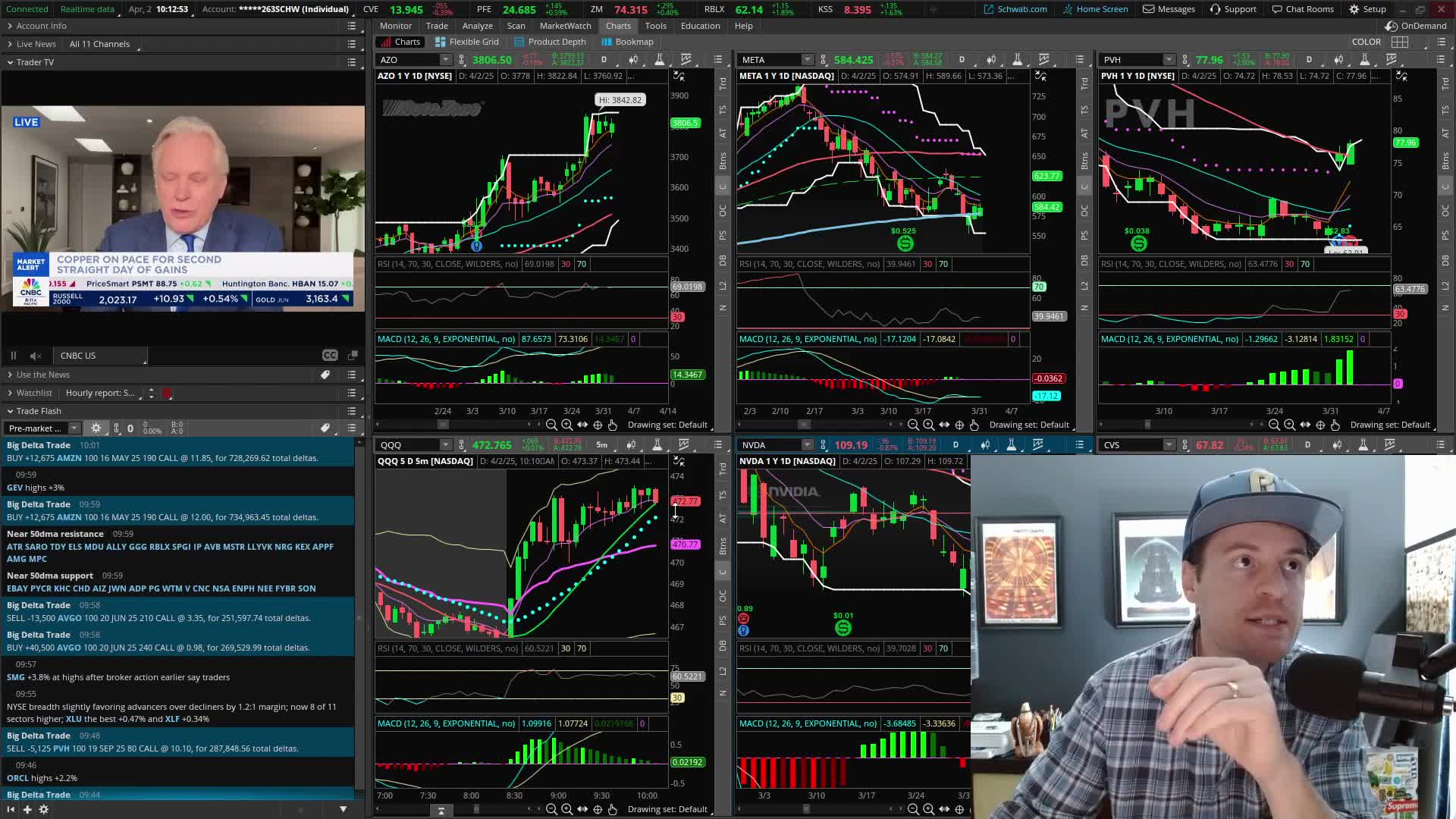This screenshot has height=819, width=1456.
Task: Open the Schwab.com link
Action: tap(1015, 9)
